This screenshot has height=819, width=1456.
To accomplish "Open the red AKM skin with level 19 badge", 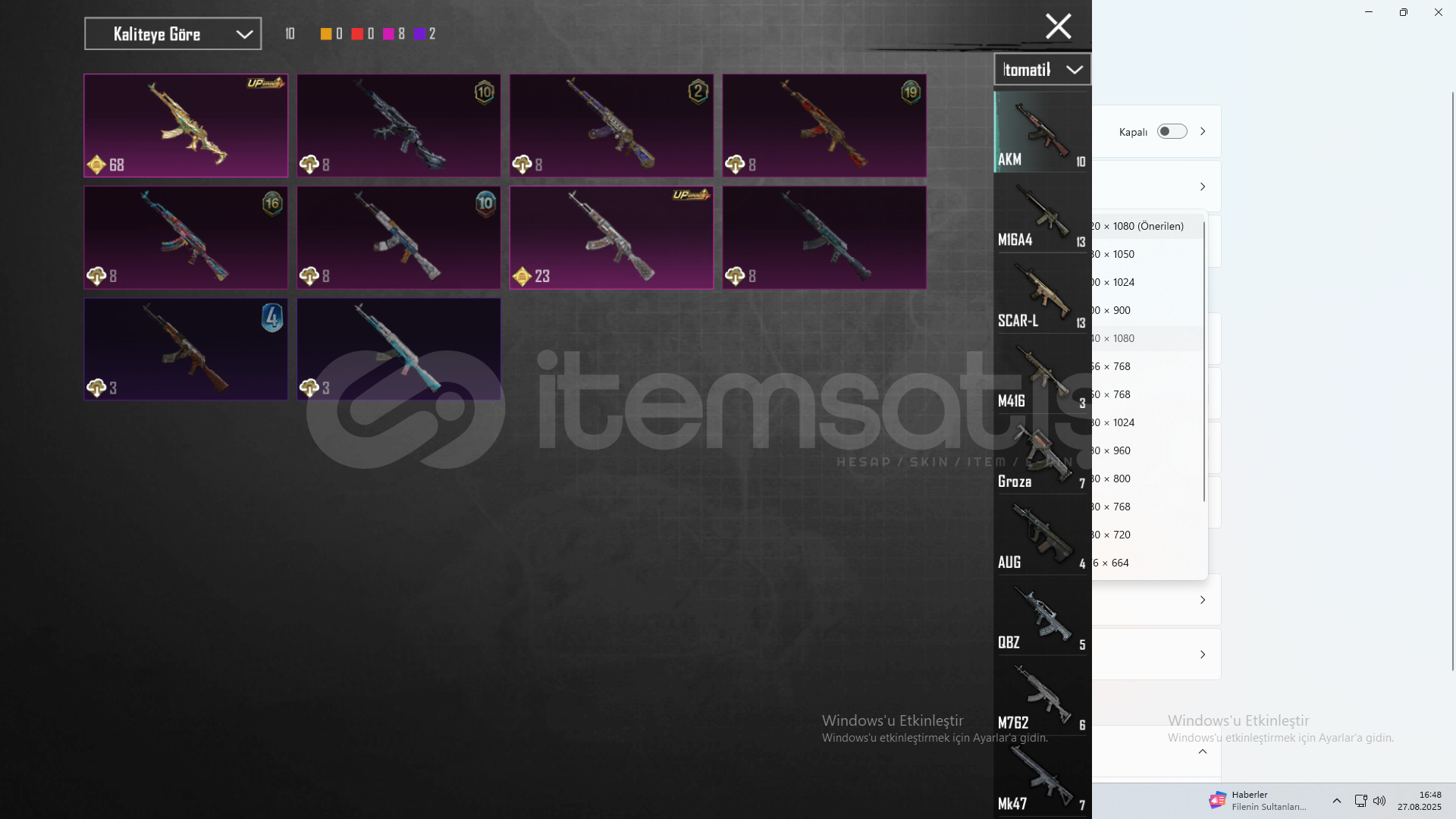I will click(x=824, y=125).
